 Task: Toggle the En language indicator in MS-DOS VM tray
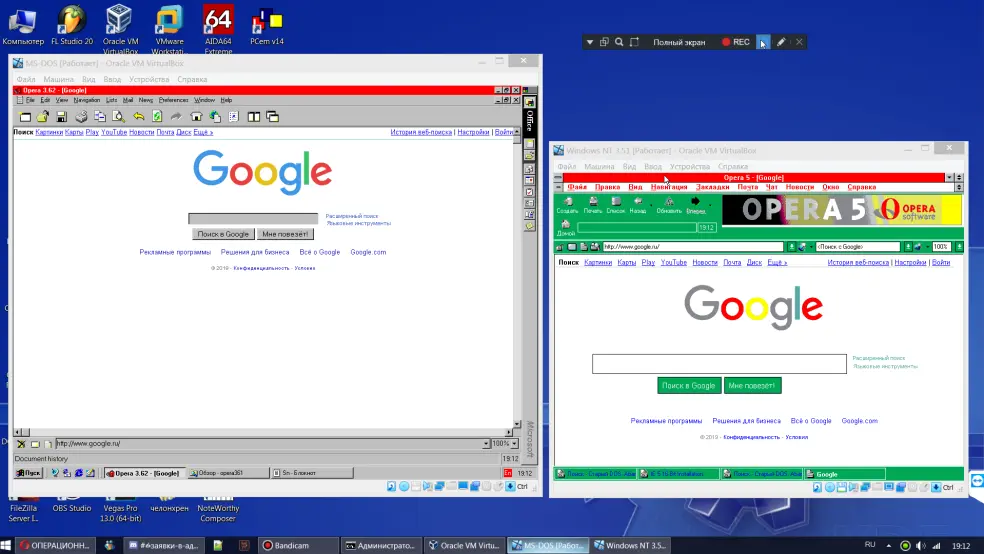click(x=508, y=473)
